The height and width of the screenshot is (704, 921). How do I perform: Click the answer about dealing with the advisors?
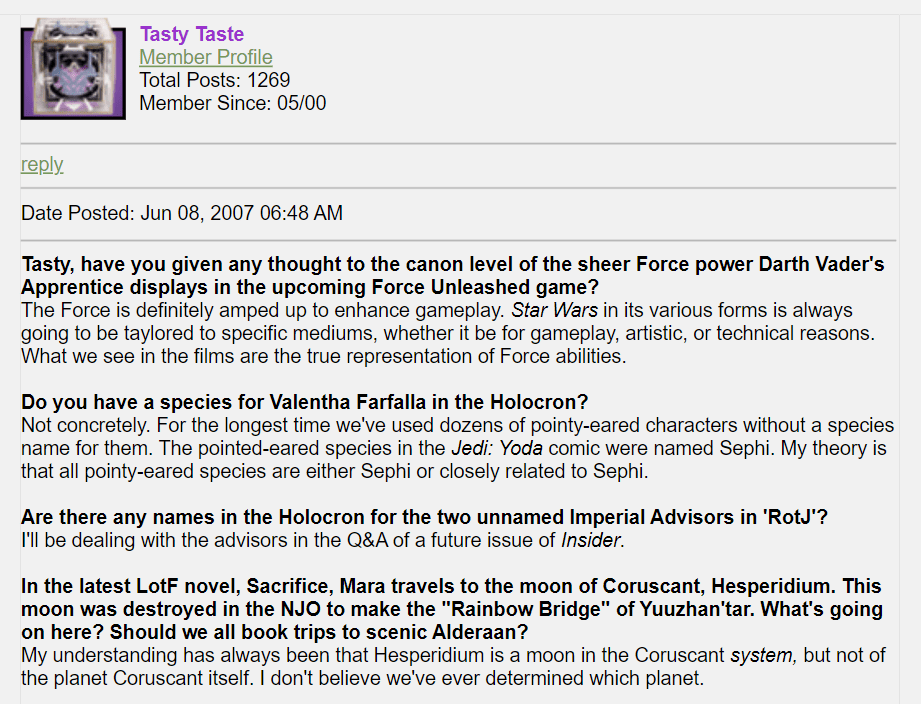pyautogui.click(x=290, y=541)
